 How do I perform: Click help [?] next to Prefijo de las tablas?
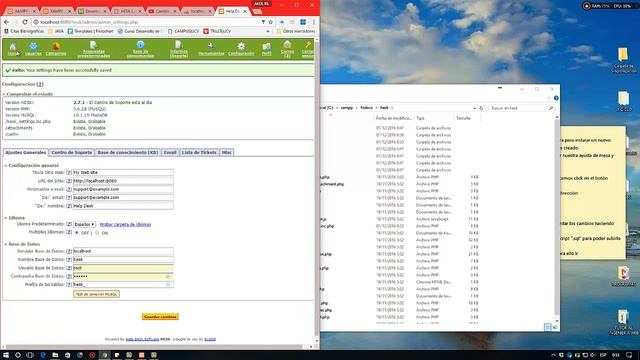click(69, 284)
